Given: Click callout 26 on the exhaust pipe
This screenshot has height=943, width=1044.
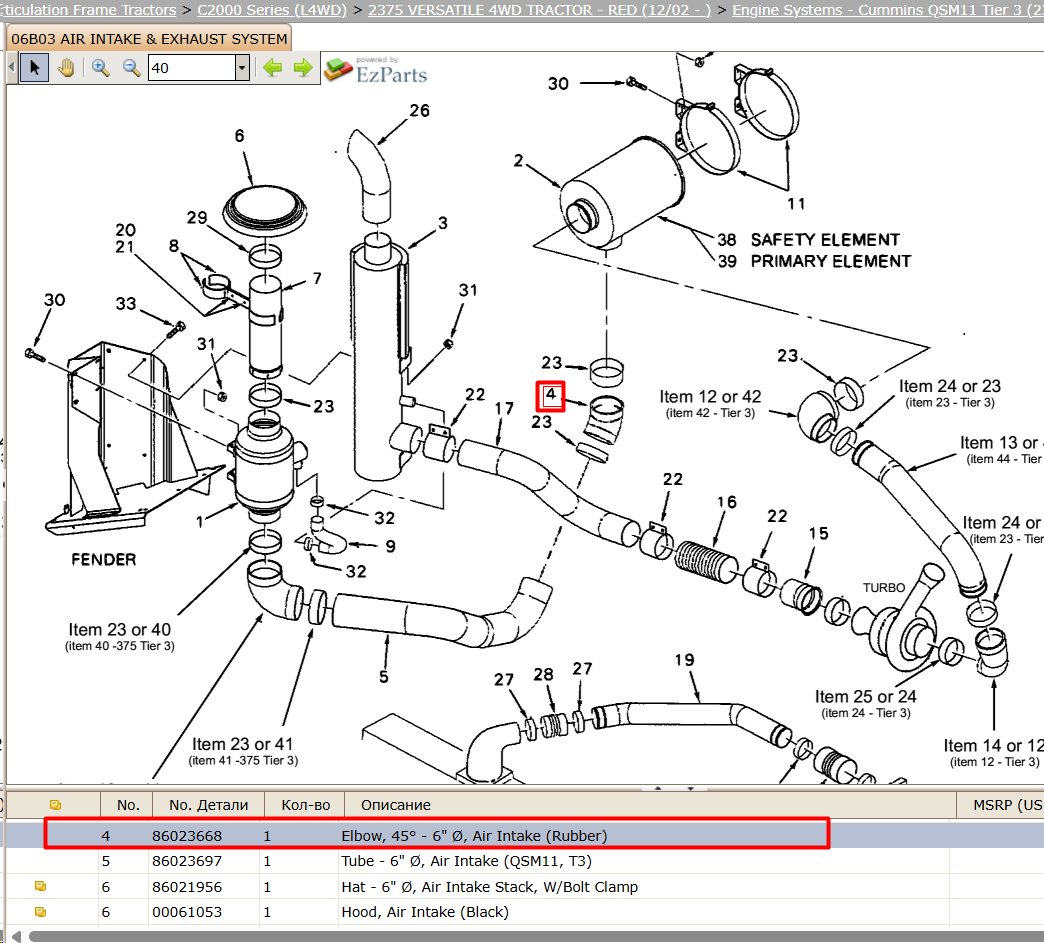Looking at the screenshot, I should [419, 111].
